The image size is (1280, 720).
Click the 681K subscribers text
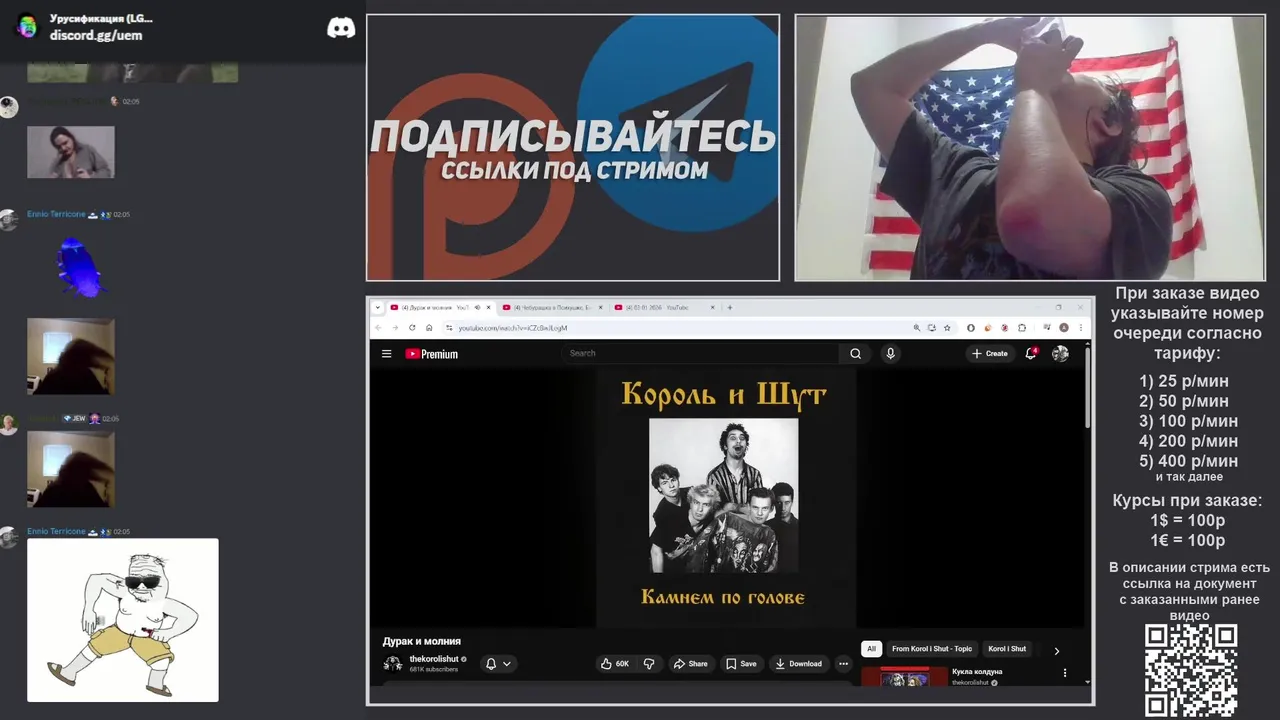[x=434, y=669]
